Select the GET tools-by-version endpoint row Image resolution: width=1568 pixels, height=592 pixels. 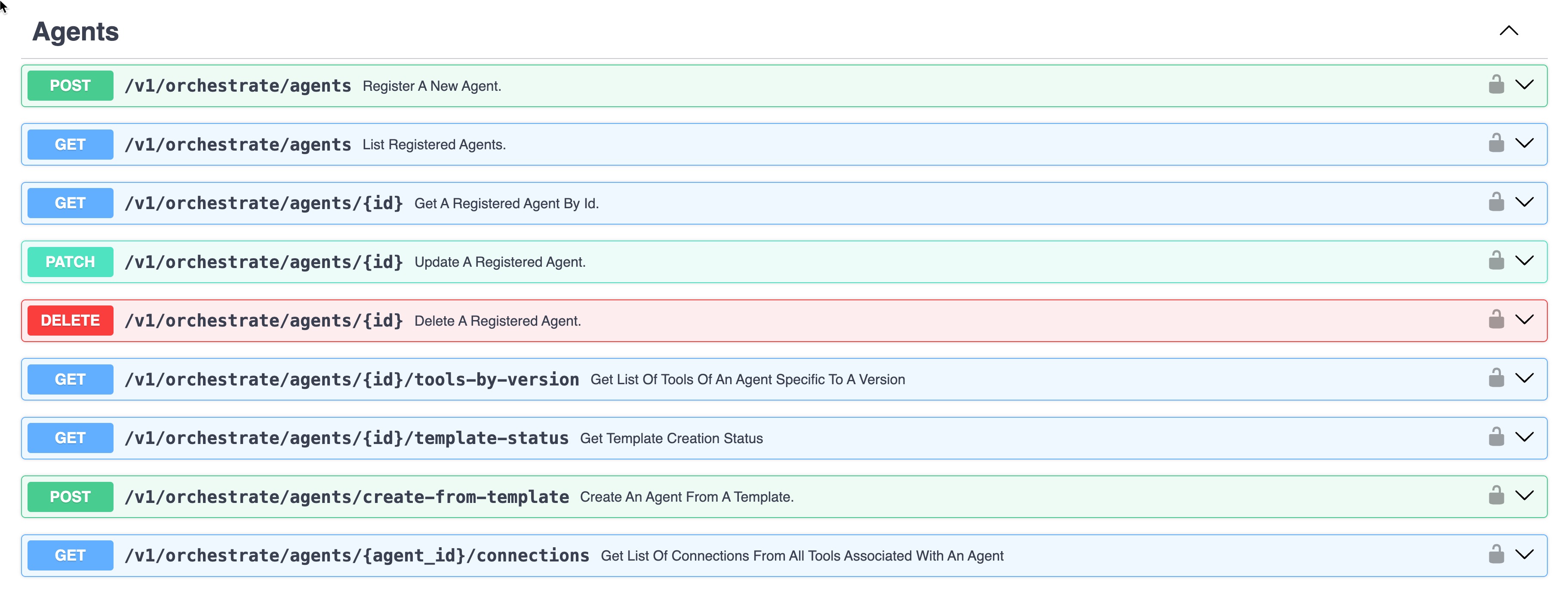pyautogui.click(x=730, y=378)
